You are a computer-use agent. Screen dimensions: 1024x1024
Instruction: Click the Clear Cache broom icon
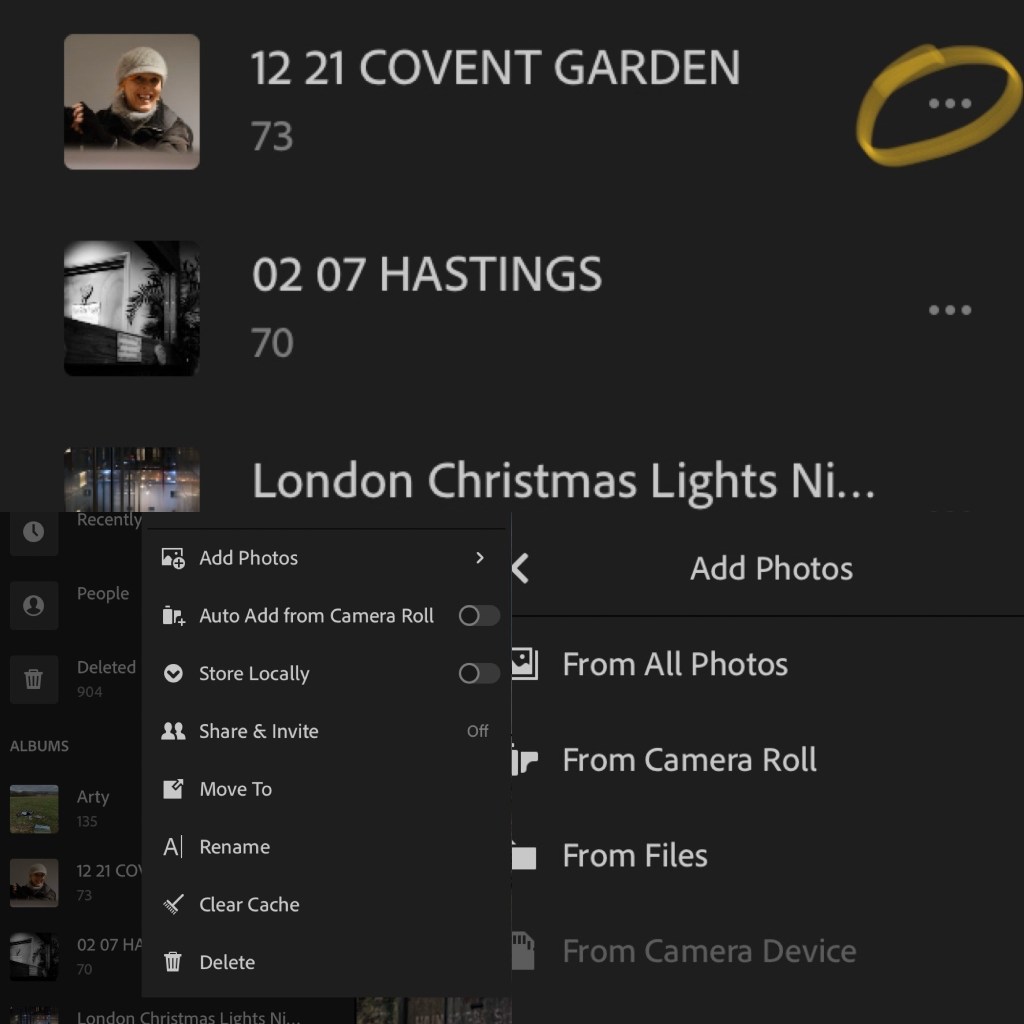(x=173, y=905)
